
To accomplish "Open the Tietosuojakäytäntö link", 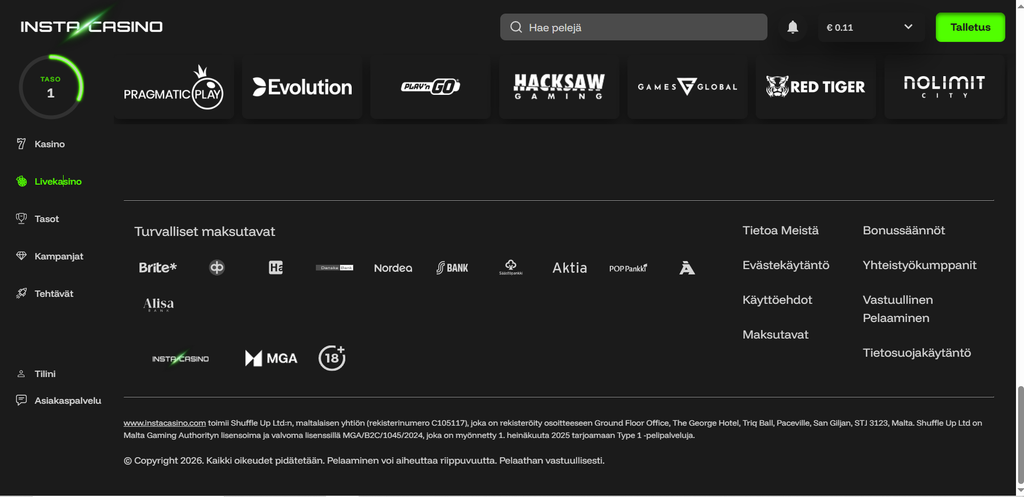I will (917, 353).
